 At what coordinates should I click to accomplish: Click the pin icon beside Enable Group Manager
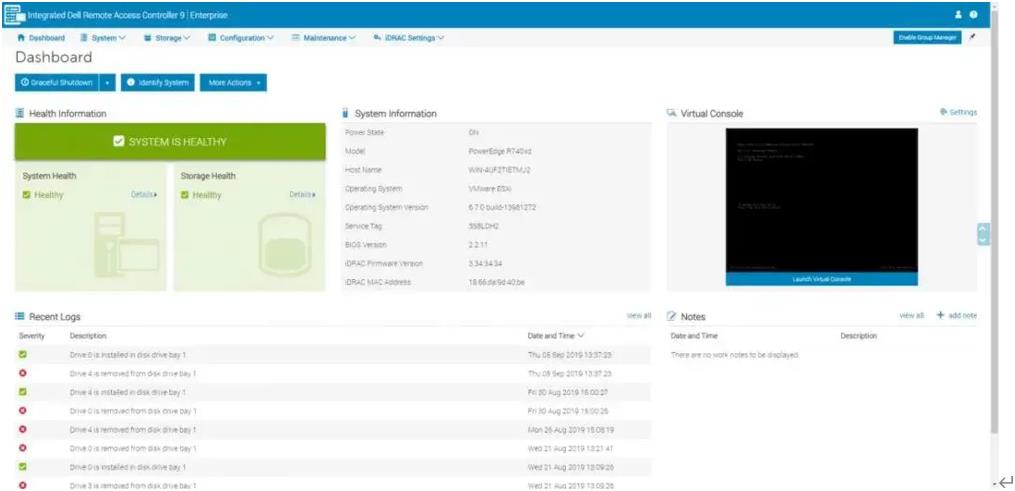coord(972,38)
